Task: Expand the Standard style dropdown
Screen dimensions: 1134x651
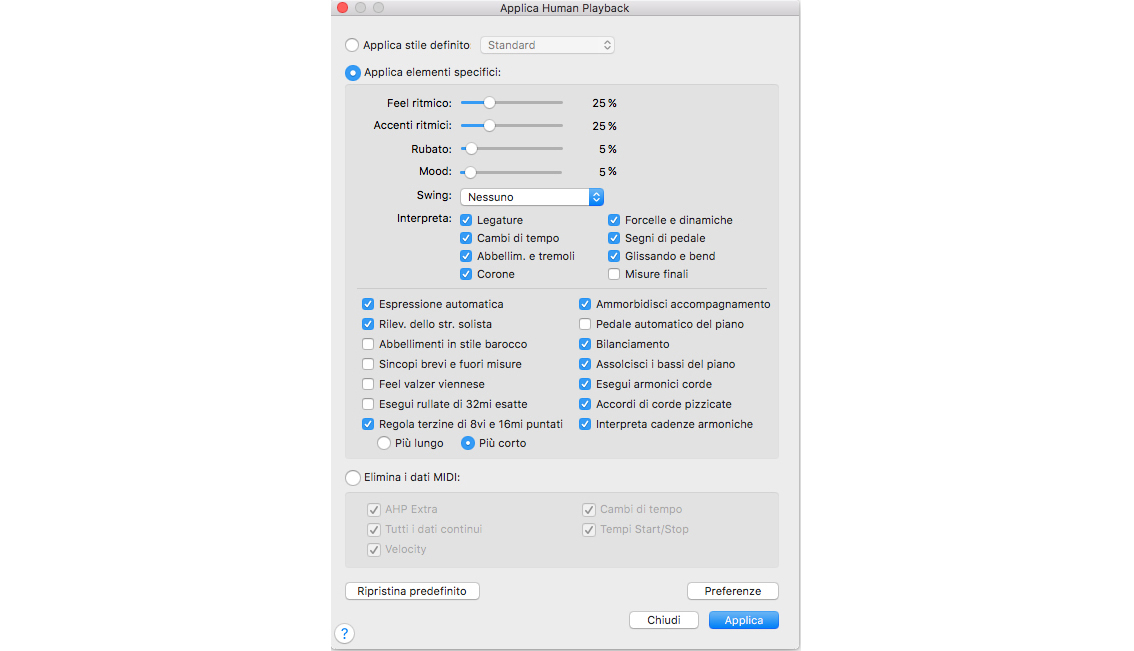Action: coord(548,45)
